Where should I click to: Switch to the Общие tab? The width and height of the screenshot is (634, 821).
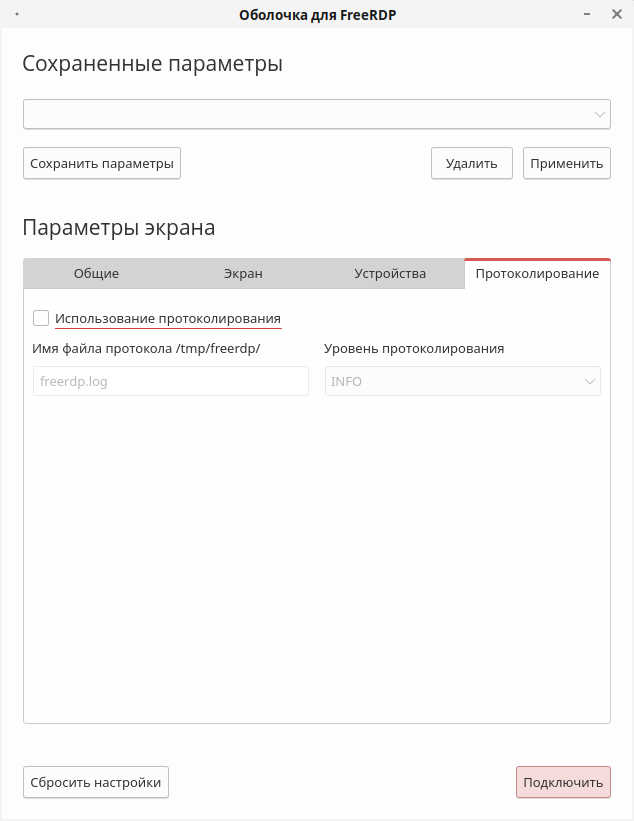pyautogui.click(x=96, y=273)
